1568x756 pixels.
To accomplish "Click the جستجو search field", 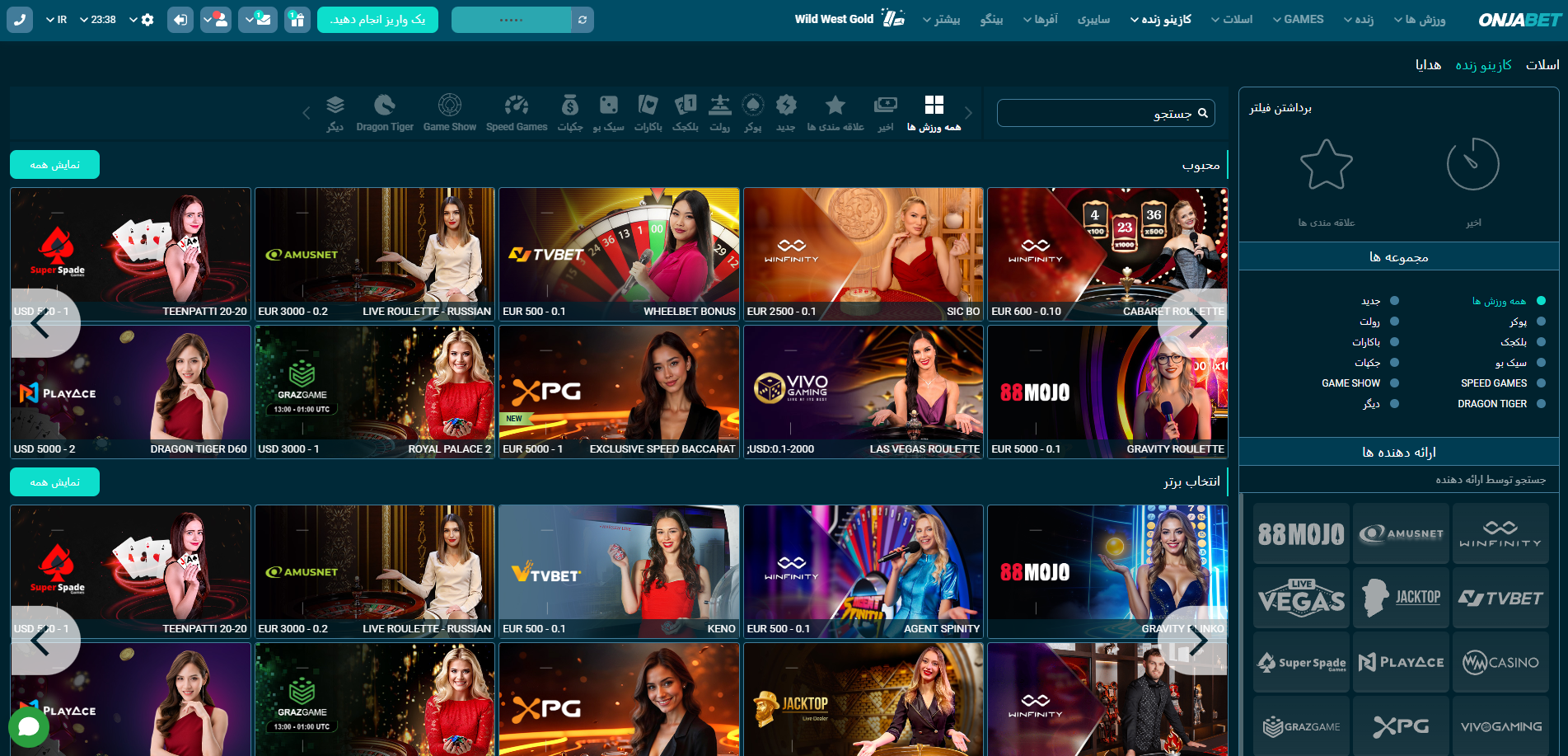I will point(1096,113).
